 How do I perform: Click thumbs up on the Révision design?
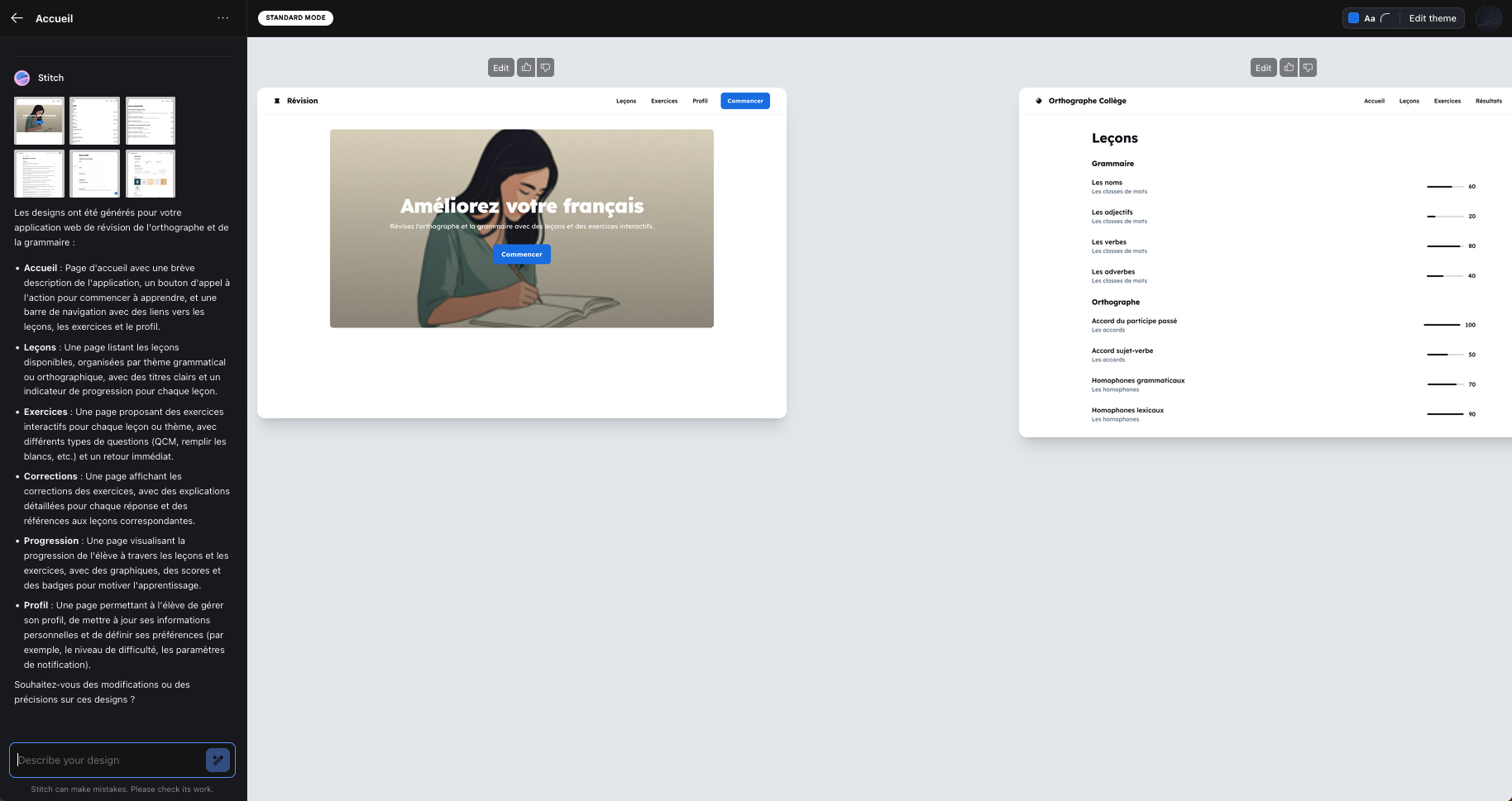point(526,68)
